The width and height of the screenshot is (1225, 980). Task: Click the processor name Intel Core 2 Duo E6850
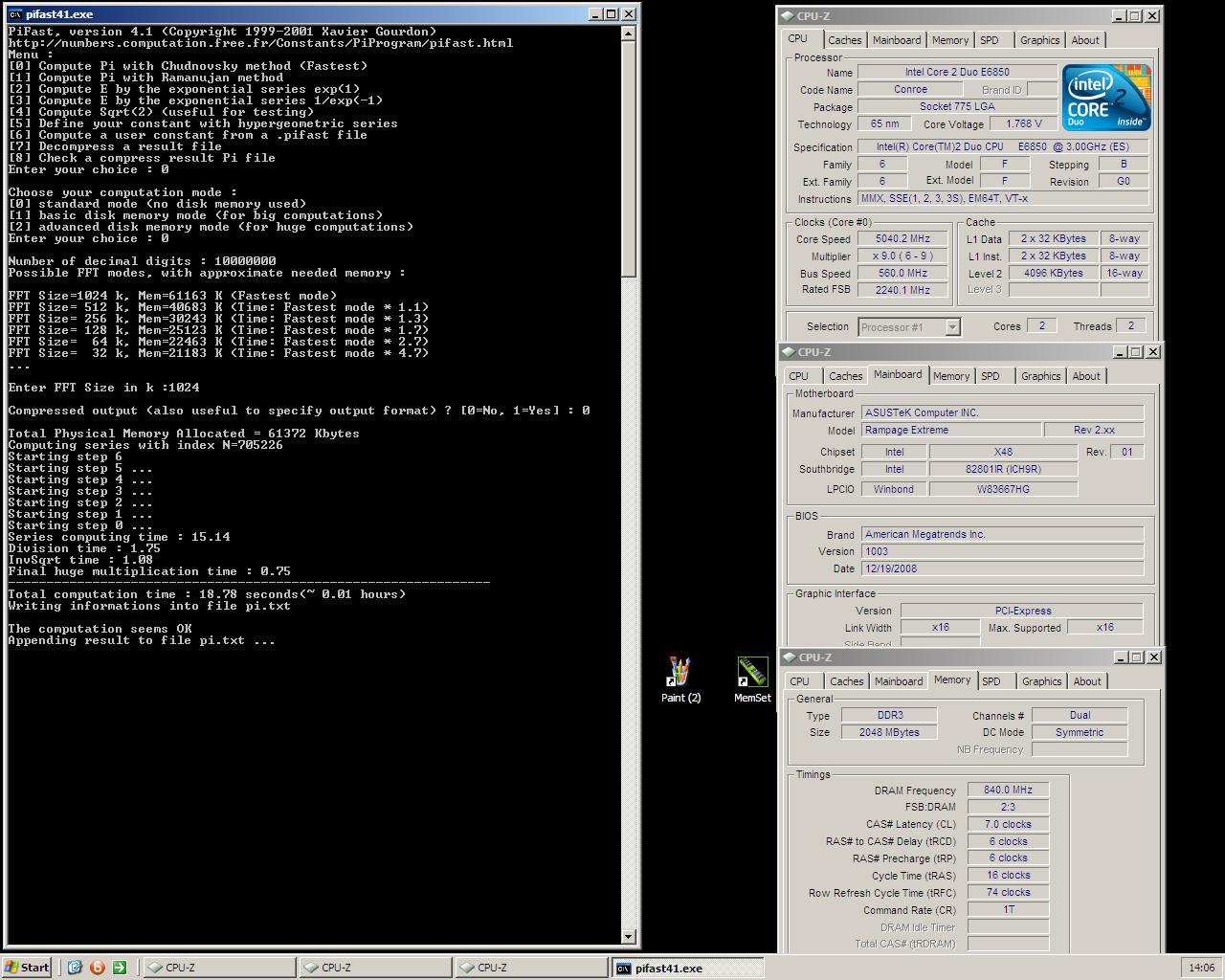[x=957, y=73]
